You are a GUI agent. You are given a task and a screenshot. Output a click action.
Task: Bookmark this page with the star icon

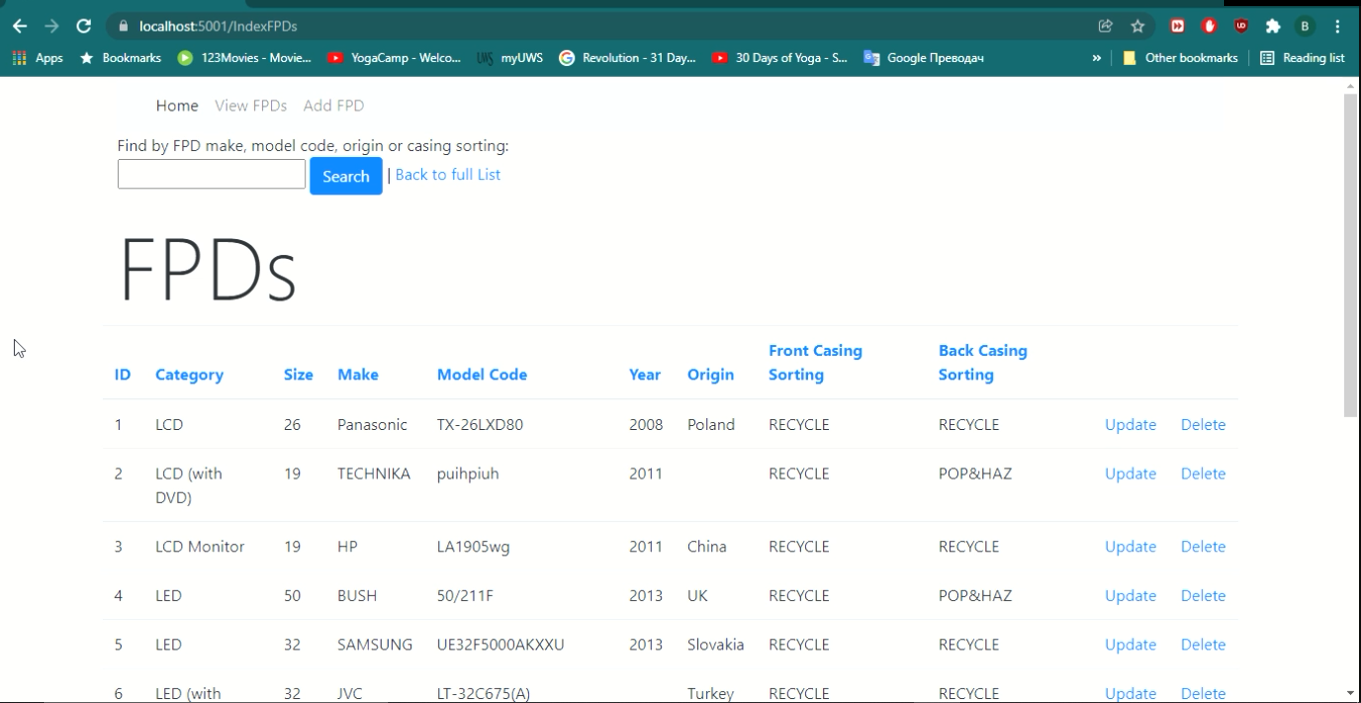pyautogui.click(x=1137, y=26)
